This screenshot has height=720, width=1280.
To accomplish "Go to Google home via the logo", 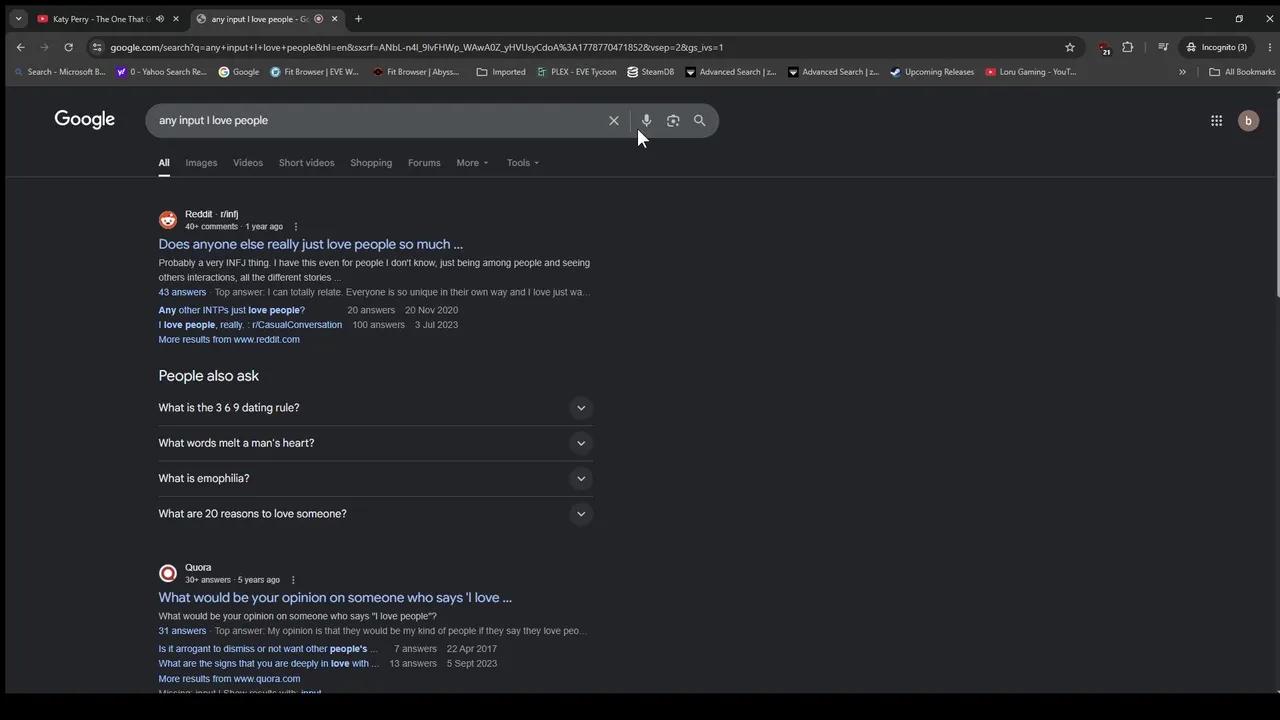I will tap(85, 120).
